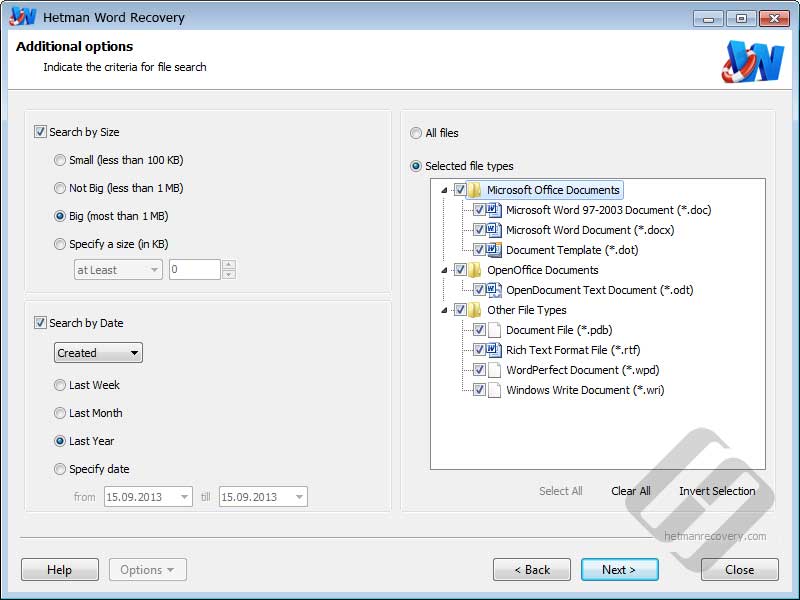Maximize the Hetman Word Recovery window

coord(741,19)
